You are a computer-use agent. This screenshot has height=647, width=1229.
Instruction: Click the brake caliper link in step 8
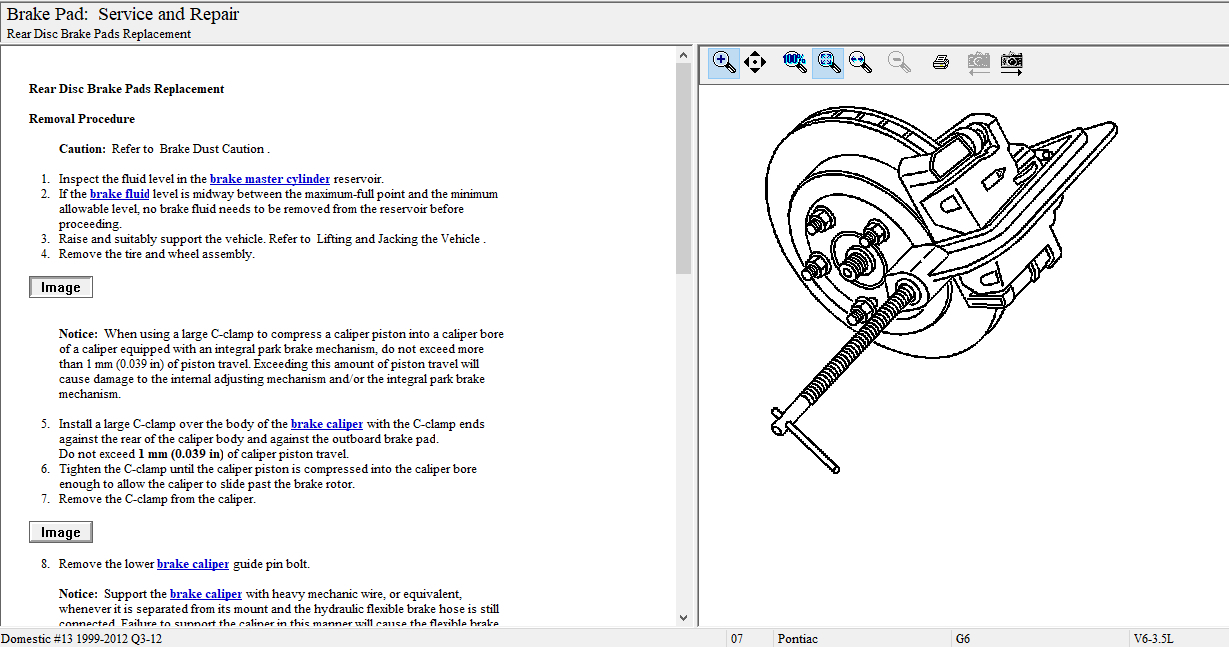[192, 564]
